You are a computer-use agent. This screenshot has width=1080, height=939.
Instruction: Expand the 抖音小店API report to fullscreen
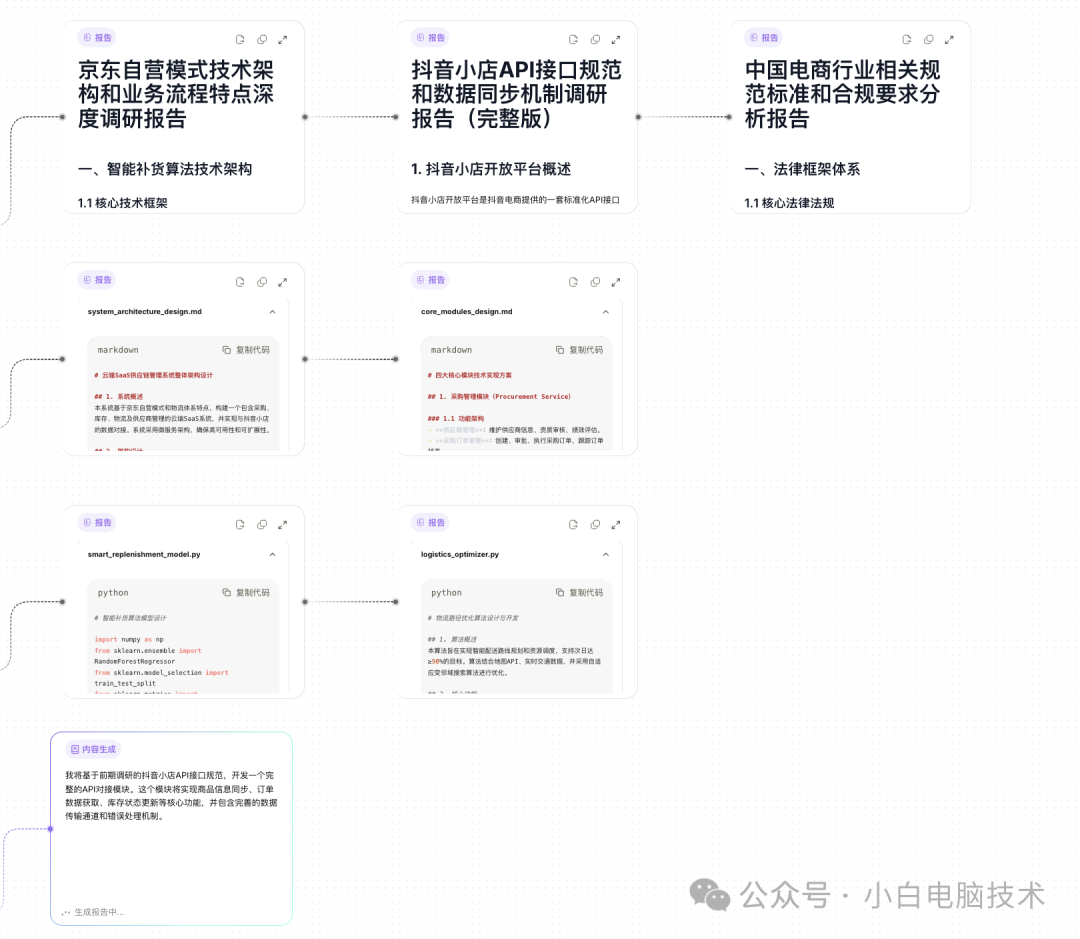616,40
